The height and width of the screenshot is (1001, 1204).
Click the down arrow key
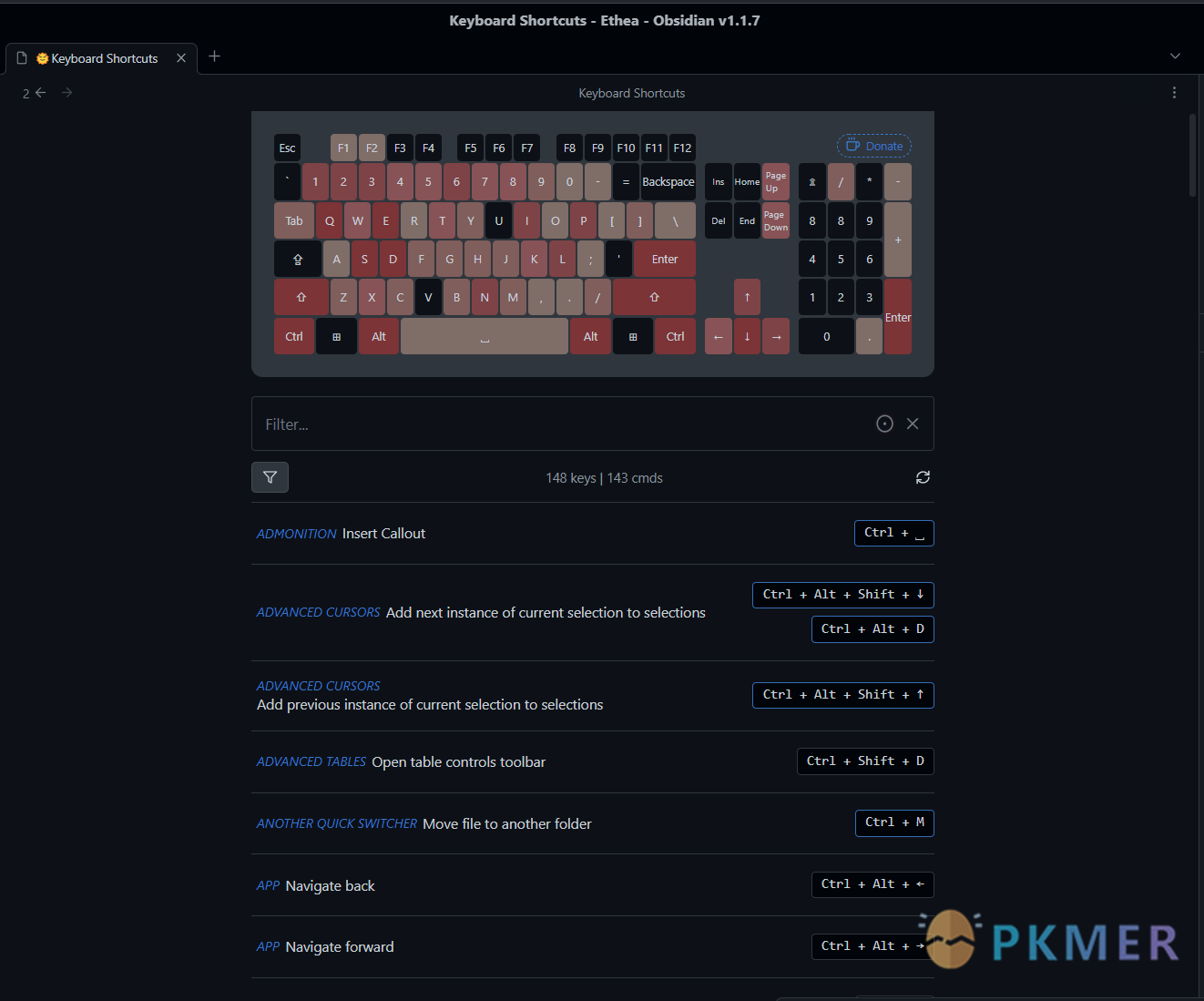click(x=747, y=336)
